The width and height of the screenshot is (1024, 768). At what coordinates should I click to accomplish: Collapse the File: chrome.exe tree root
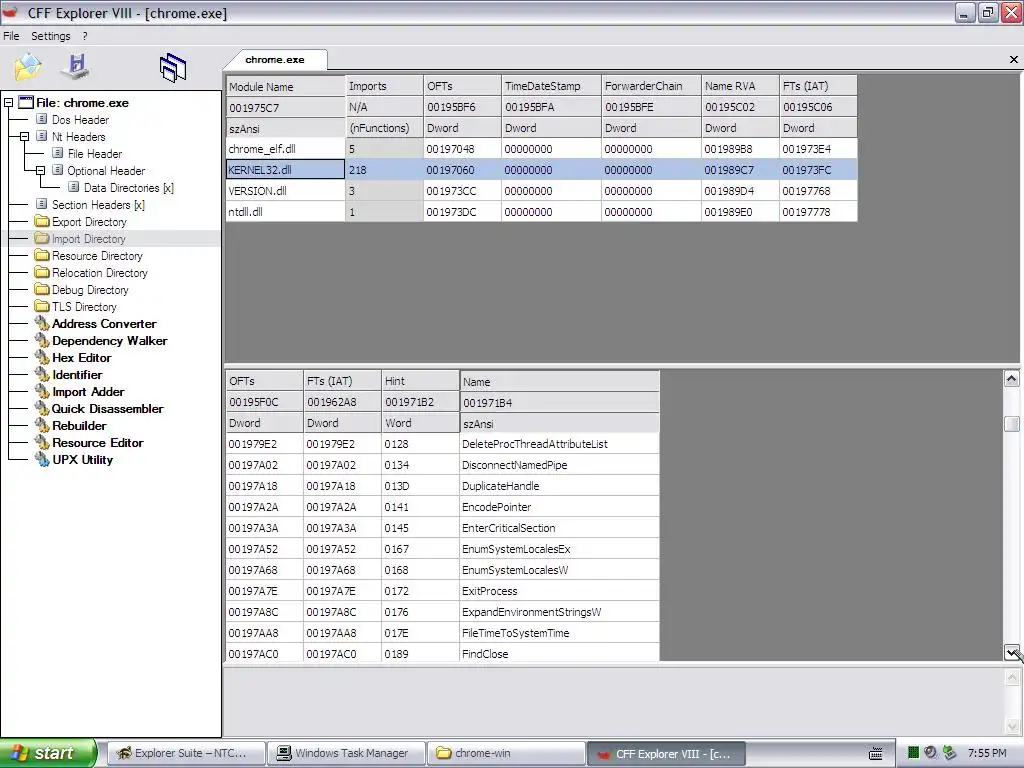tap(8, 103)
